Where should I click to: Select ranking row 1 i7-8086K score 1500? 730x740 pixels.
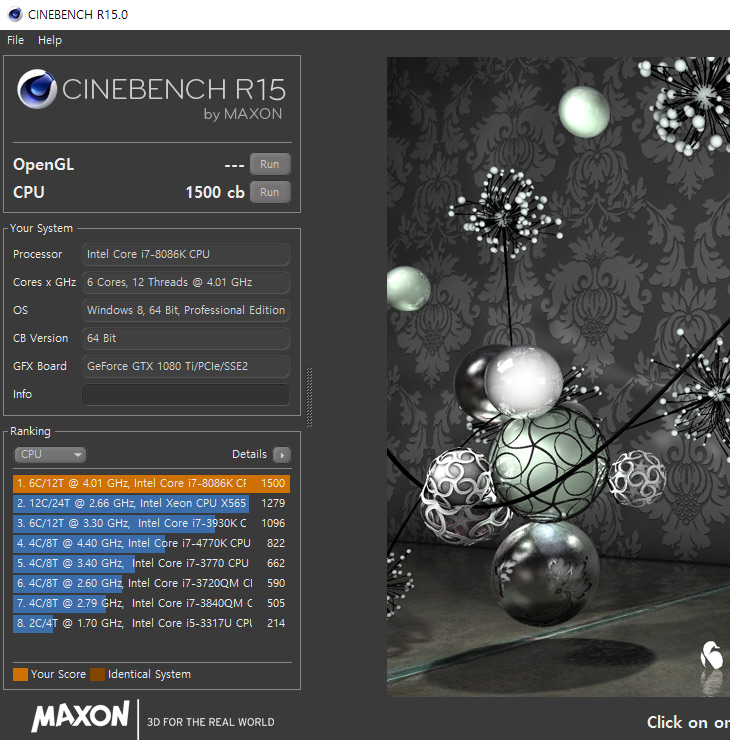[x=151, y=483]
